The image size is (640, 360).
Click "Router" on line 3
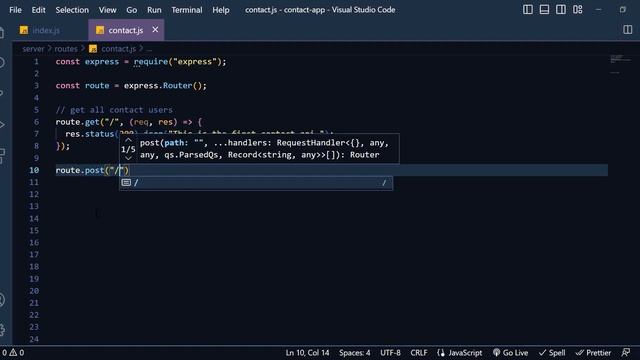coord(177,86)
